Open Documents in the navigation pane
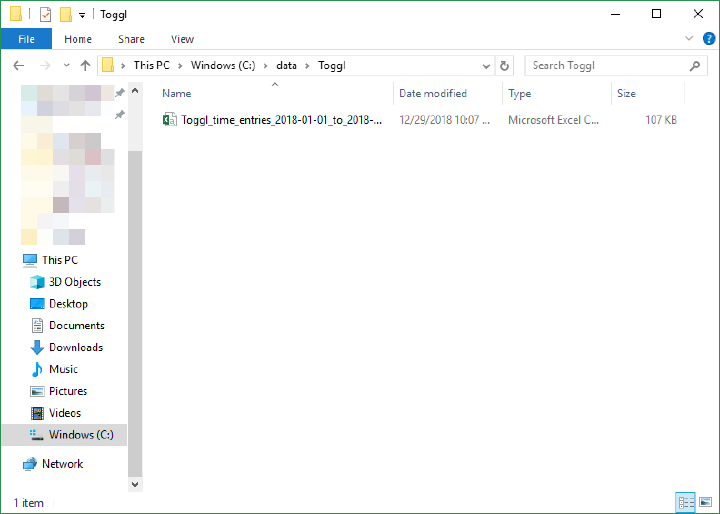 pos(77,325)
